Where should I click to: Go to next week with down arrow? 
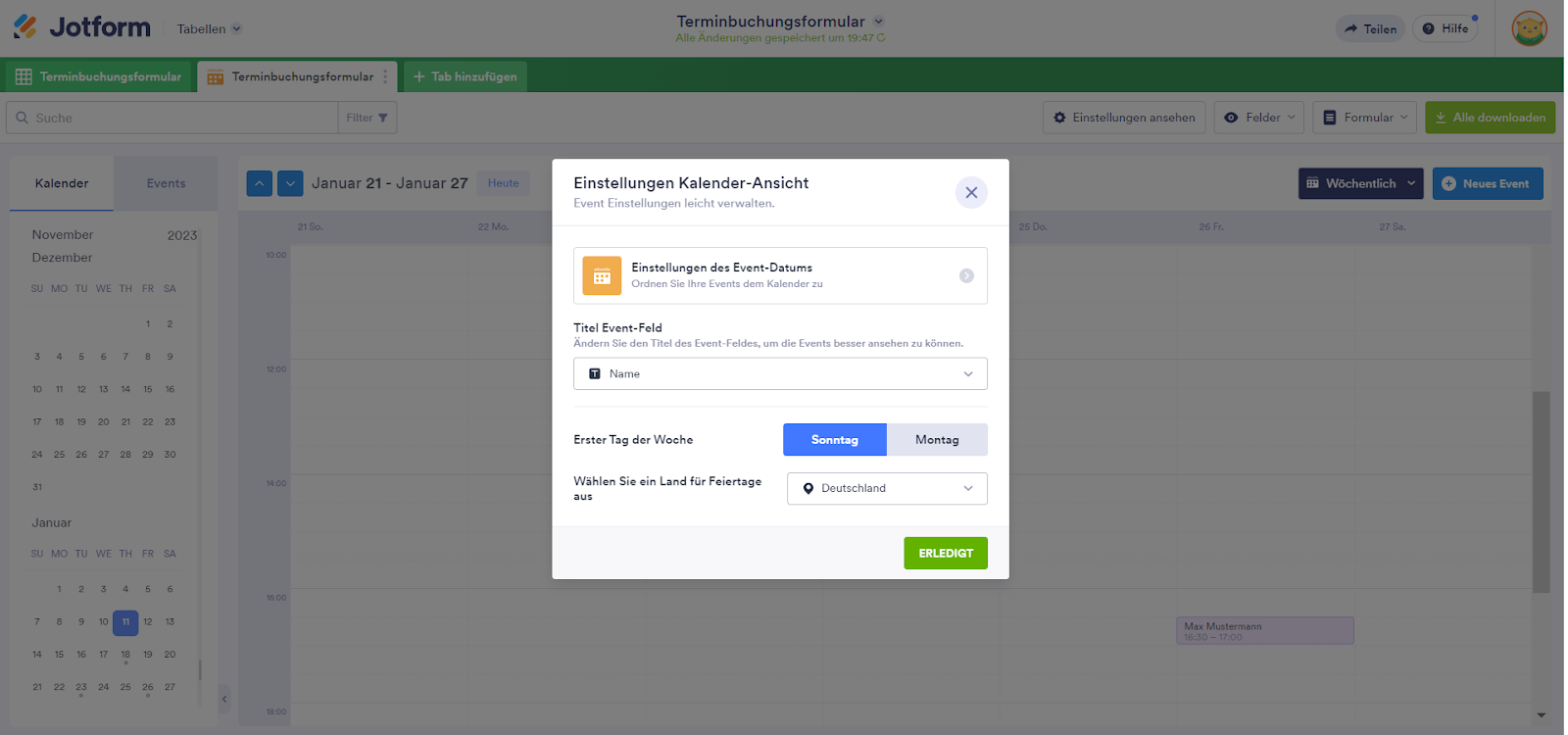[290, 183]
